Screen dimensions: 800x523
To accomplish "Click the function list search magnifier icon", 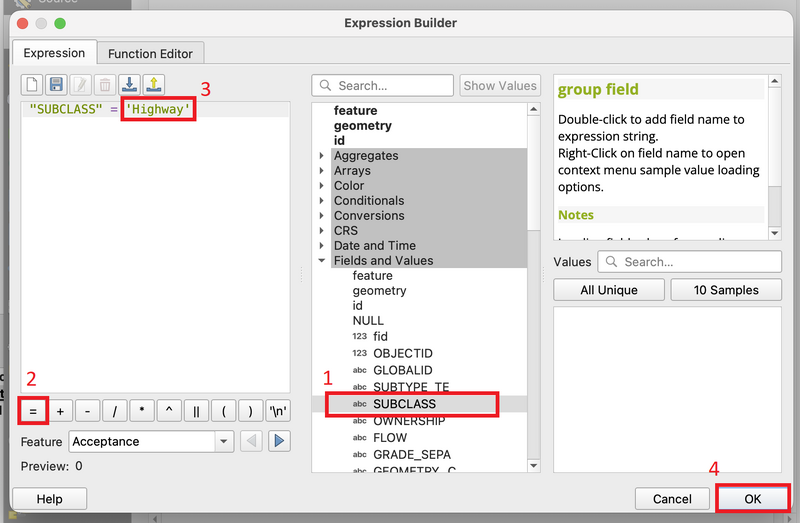I will 325,85.
